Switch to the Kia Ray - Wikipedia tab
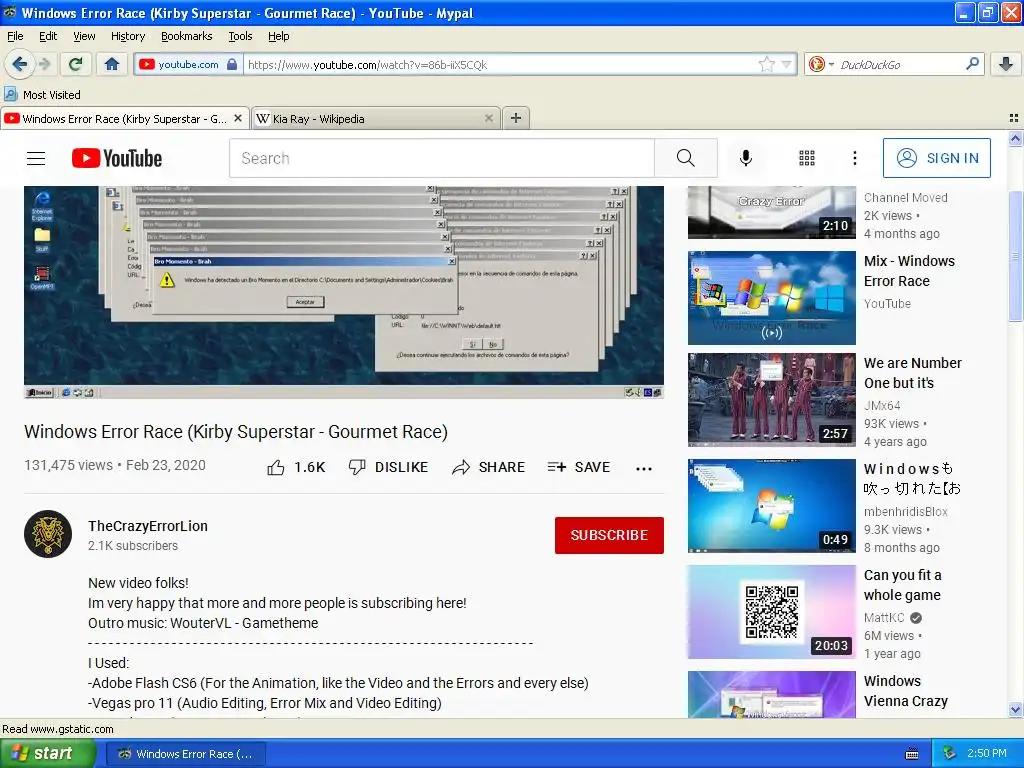The image size is (1024, 768). 376,118
